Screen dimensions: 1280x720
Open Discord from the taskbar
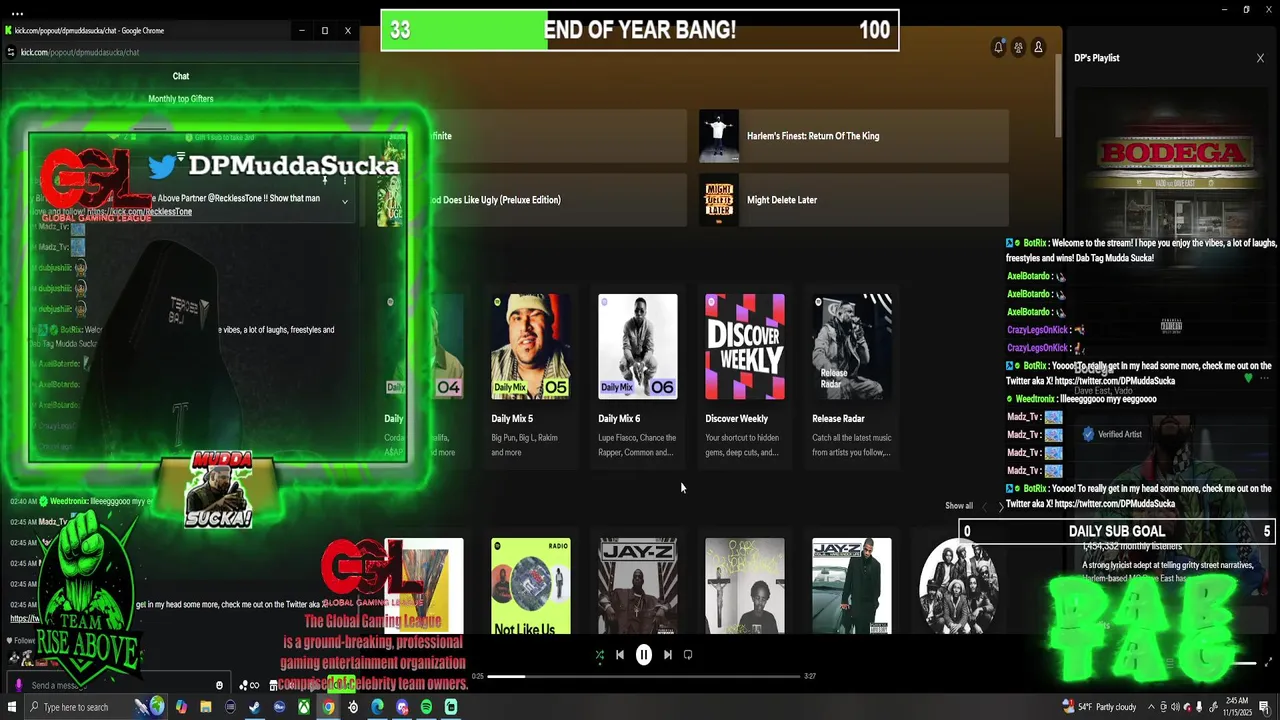click(x=402, y=707)
